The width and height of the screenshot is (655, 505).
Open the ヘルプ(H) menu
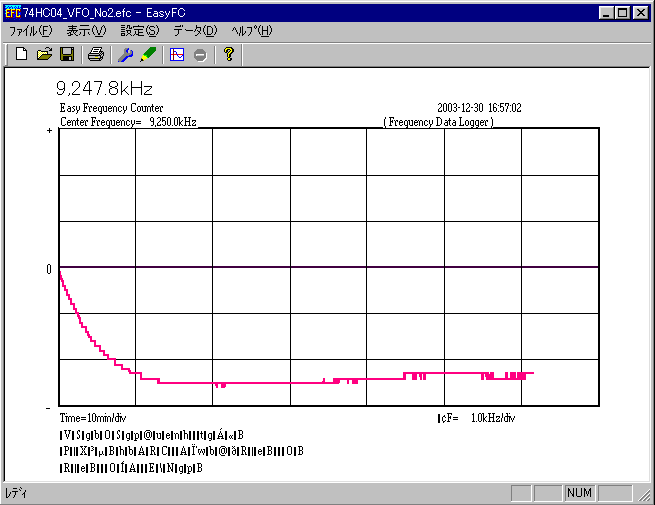tap(251, 31)
